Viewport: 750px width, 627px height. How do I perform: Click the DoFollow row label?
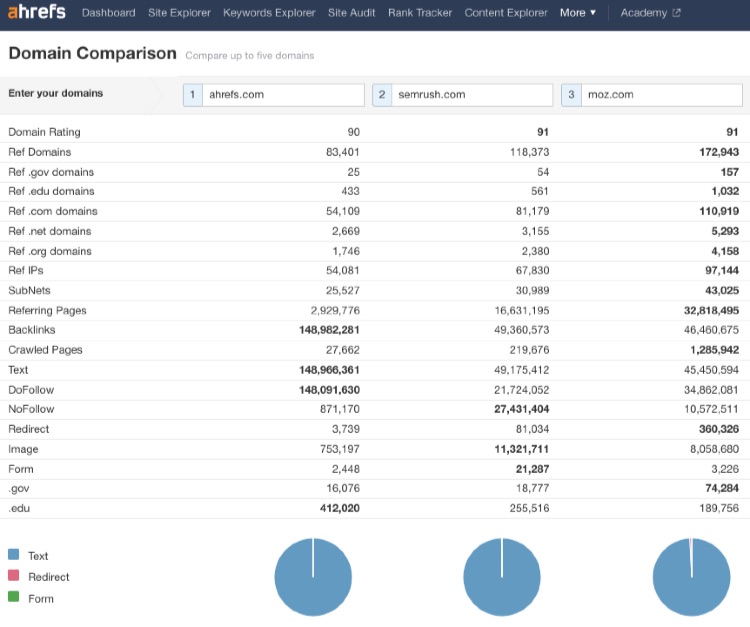31,390
